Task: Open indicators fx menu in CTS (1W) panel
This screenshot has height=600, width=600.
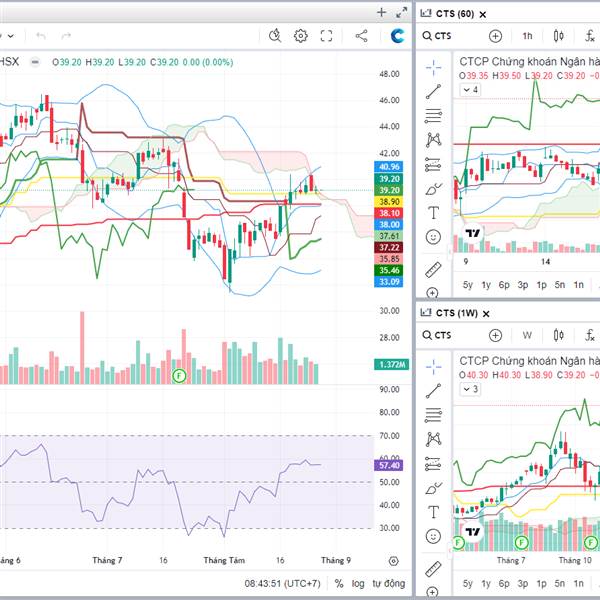Action: point(590,335)
